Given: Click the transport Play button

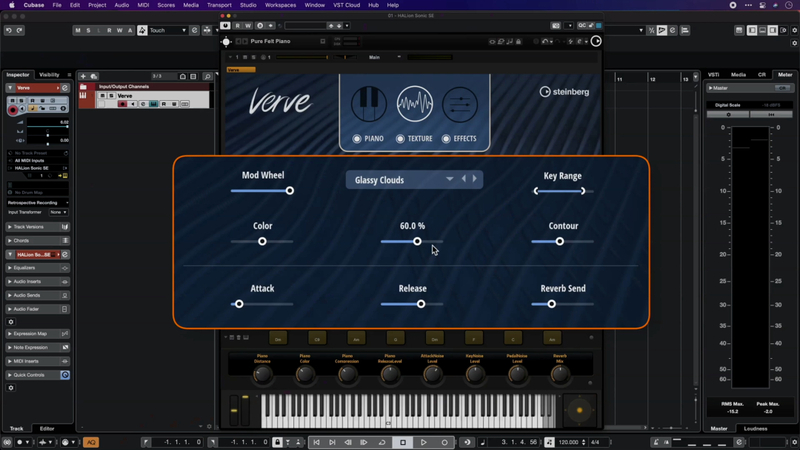Looking at the screenshot, I should coord(423,442).
